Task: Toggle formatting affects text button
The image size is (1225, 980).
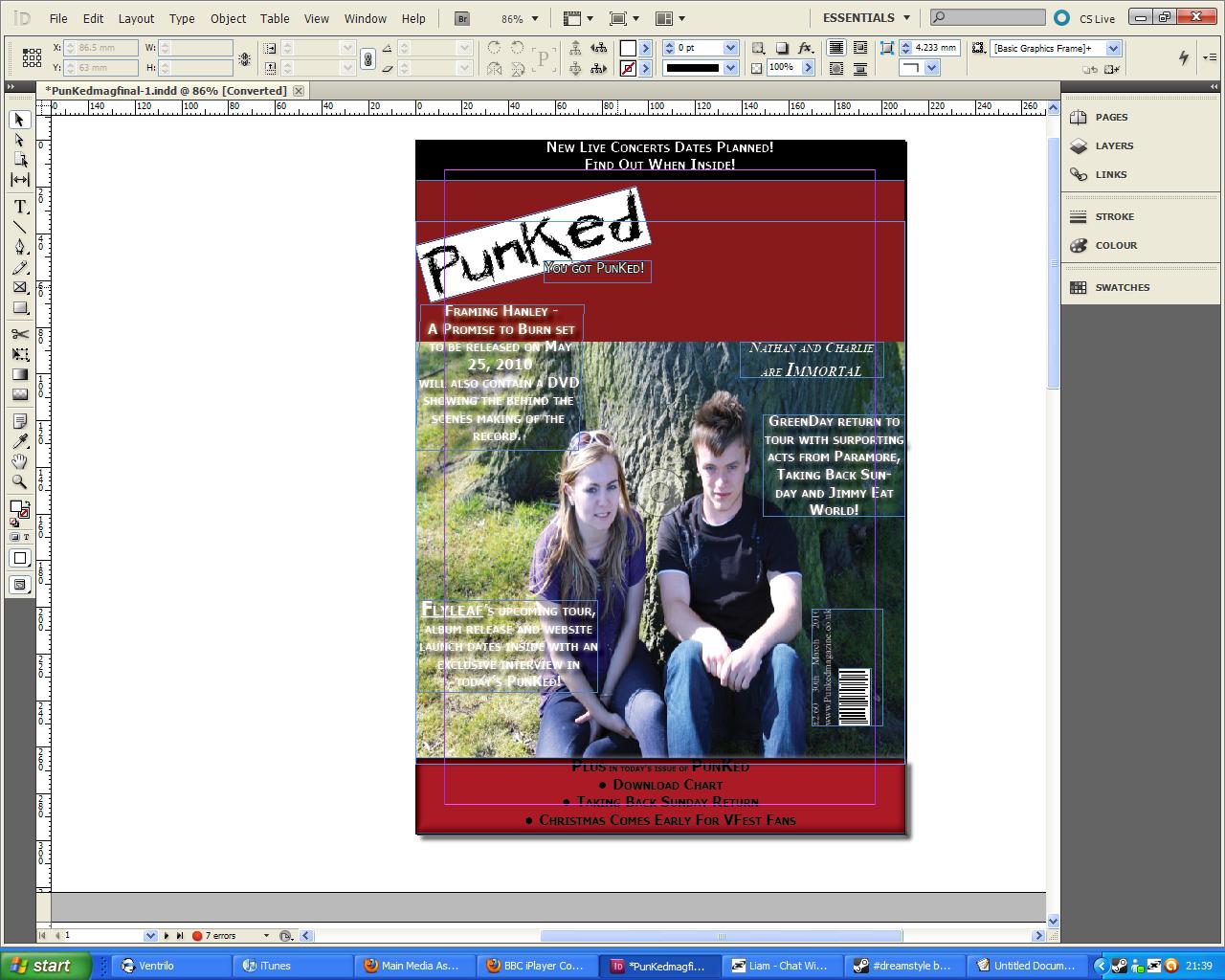Action: (x=26, y=537)
